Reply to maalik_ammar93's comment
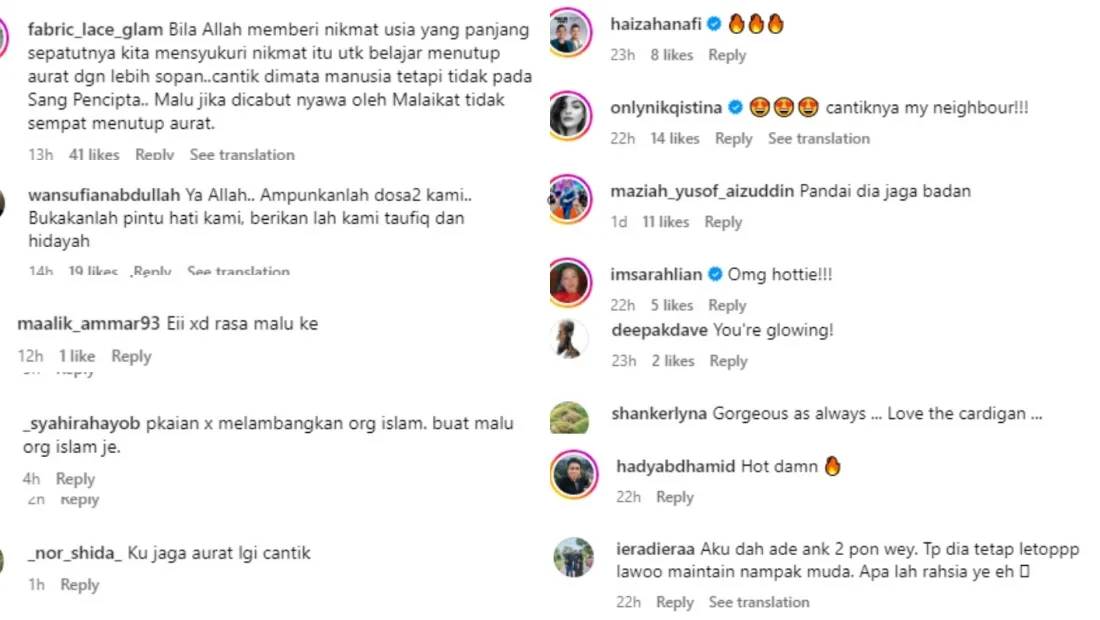 (131, 356)
